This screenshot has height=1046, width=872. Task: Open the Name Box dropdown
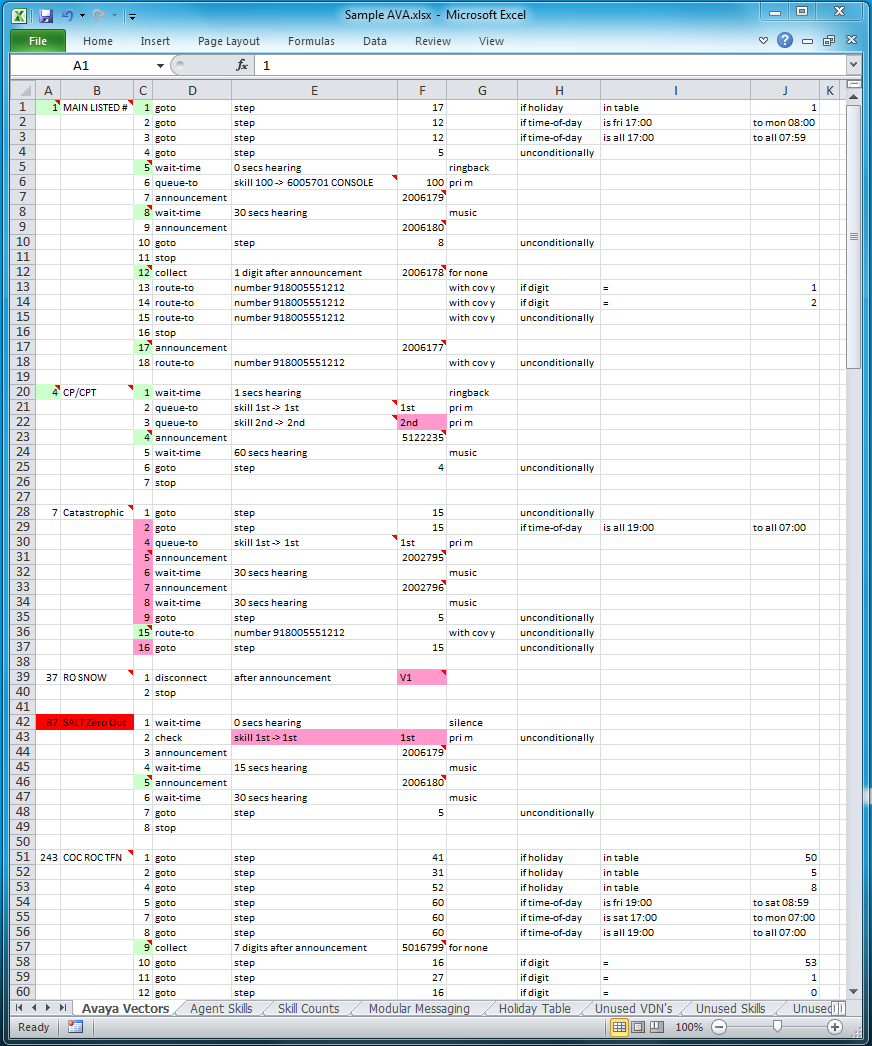(160, 66)
